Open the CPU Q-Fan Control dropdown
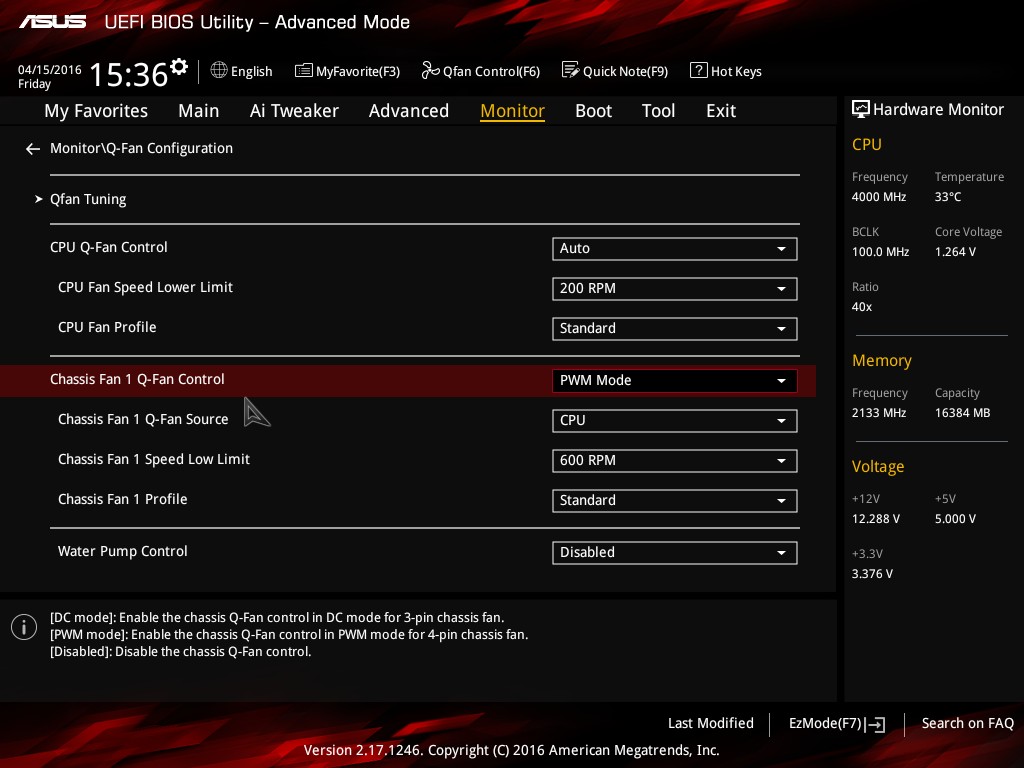The width and height of the screenshot is (1024, 768). click(675, 249)
